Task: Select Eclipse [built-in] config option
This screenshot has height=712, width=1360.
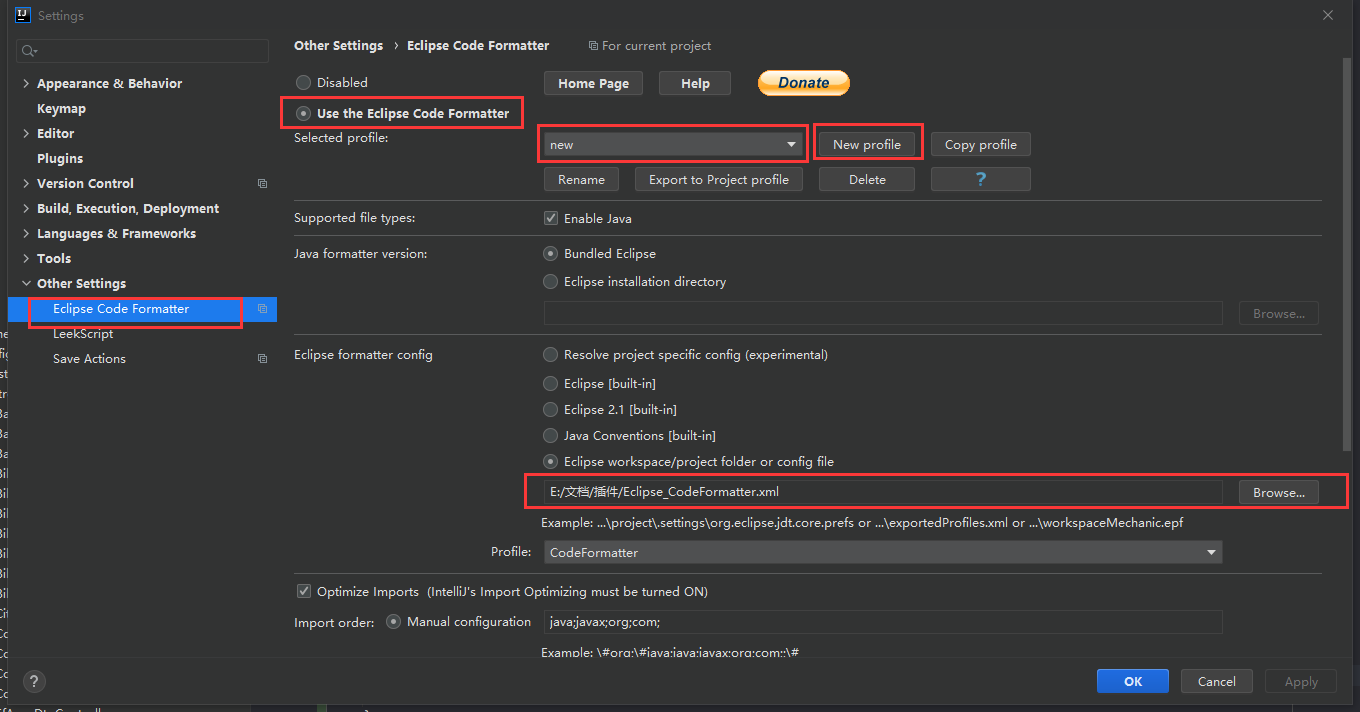Action: 551,384
